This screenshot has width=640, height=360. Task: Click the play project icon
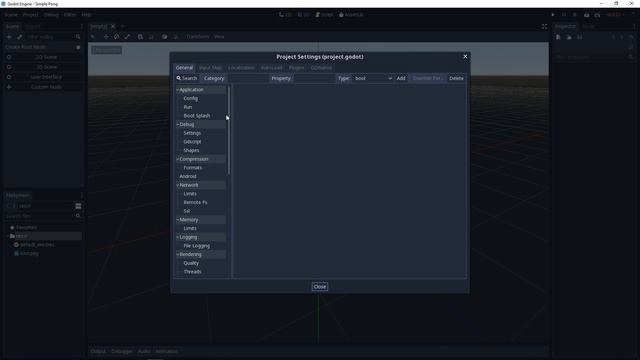tap(553, 15)
